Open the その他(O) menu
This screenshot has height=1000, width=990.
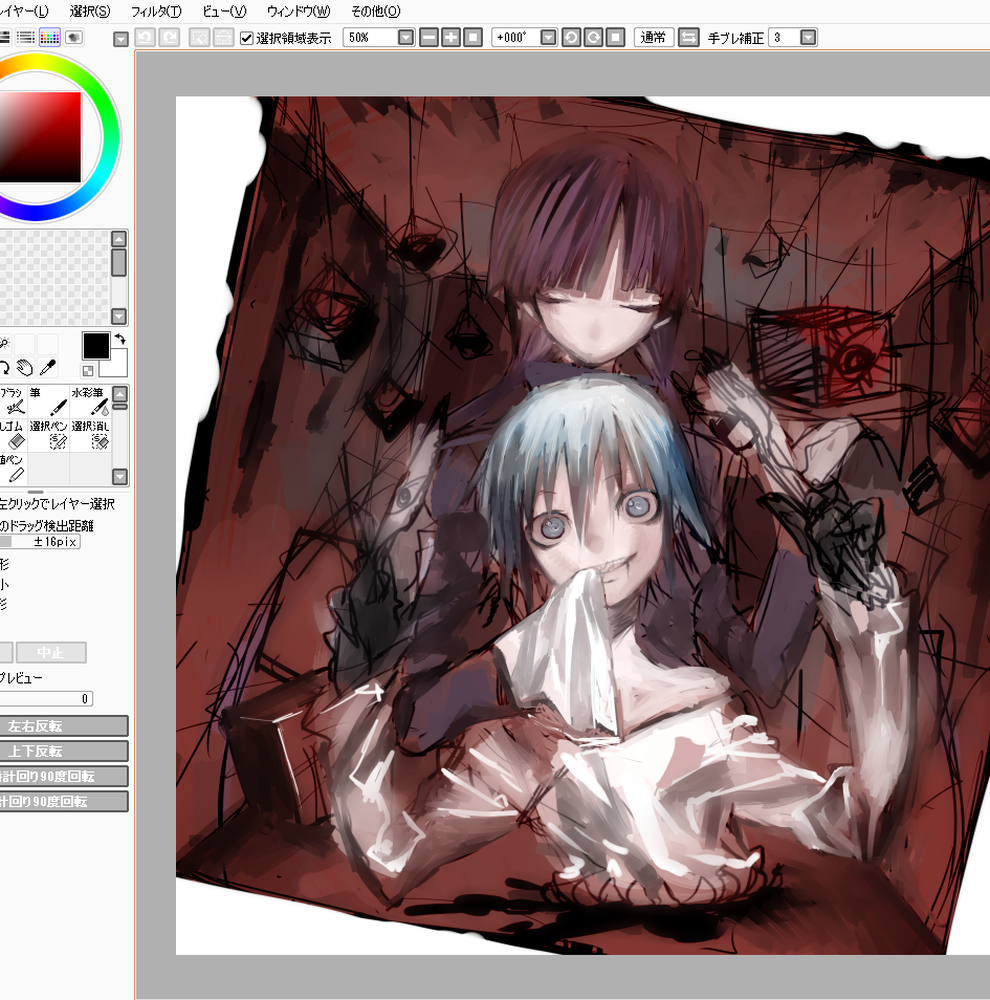coord(375,11)
